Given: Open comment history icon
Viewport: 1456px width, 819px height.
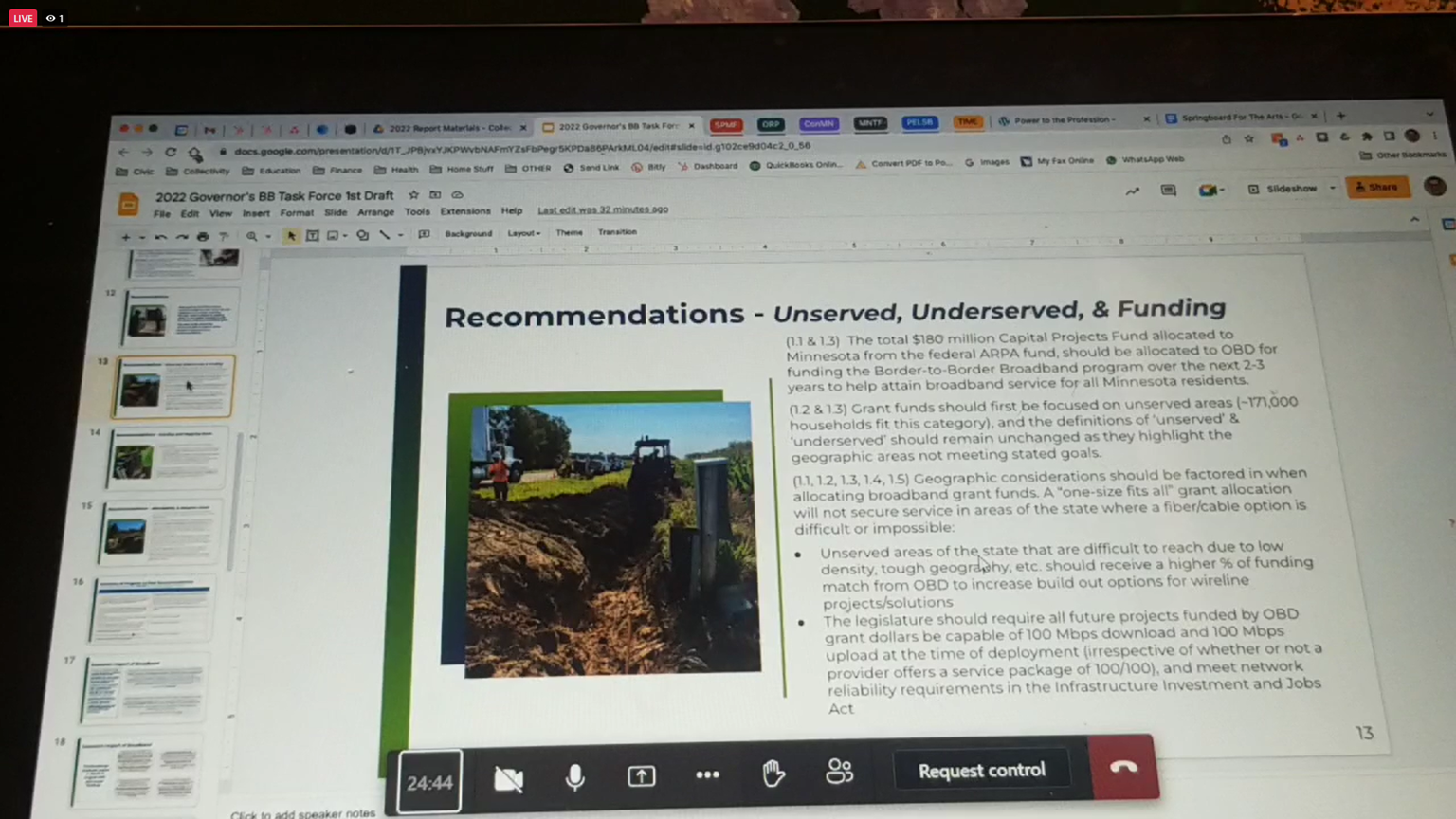Looking at the screenshot, I should [1169, 191].
